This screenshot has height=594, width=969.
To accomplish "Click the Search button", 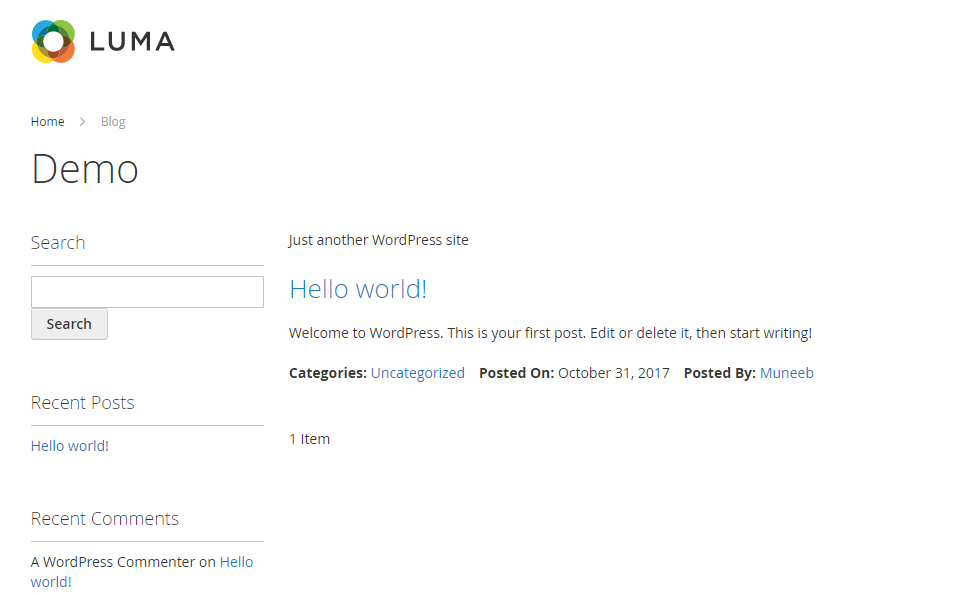I will coord(69,324).
